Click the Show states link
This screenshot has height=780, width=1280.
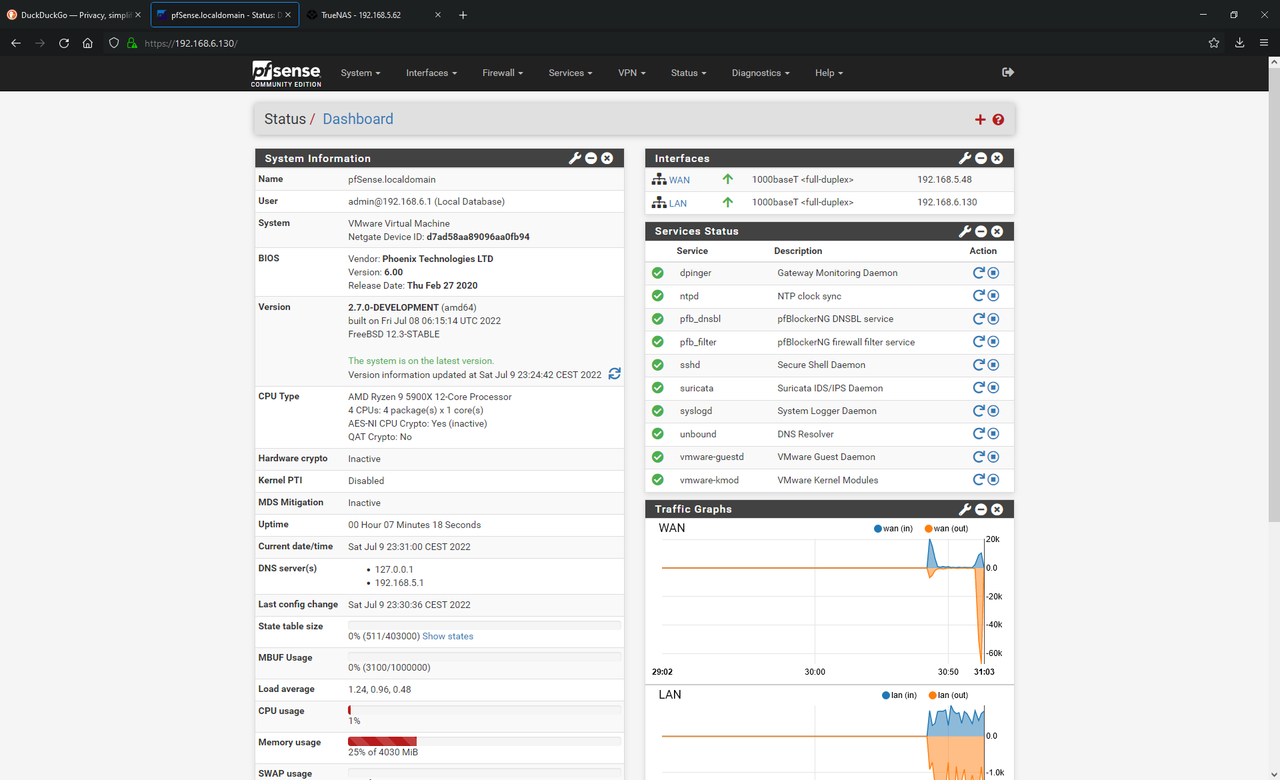pyautogui.click(x=448, y=636)
